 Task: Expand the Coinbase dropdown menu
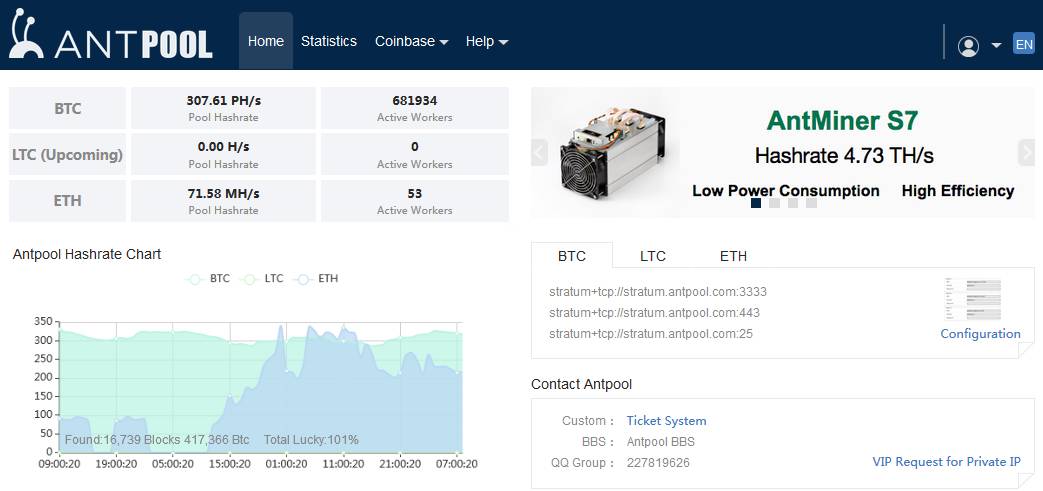[411, 41]
